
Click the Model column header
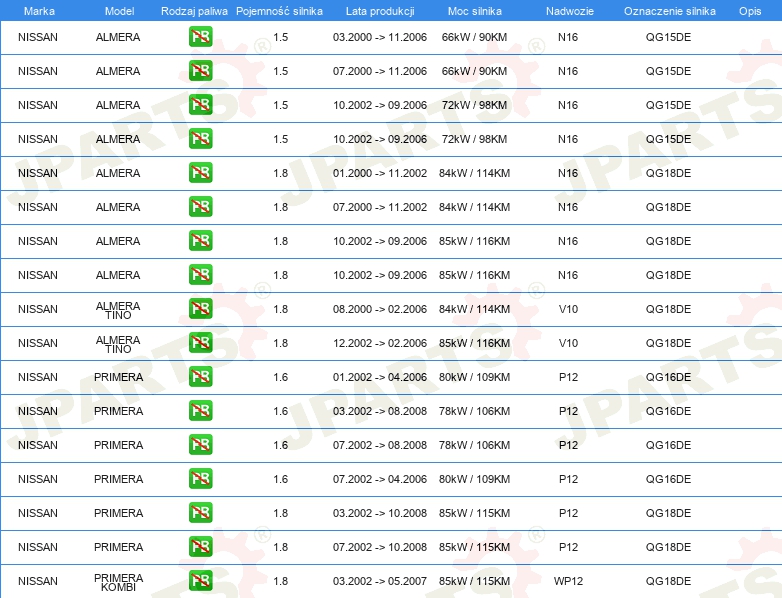(119, 11)
